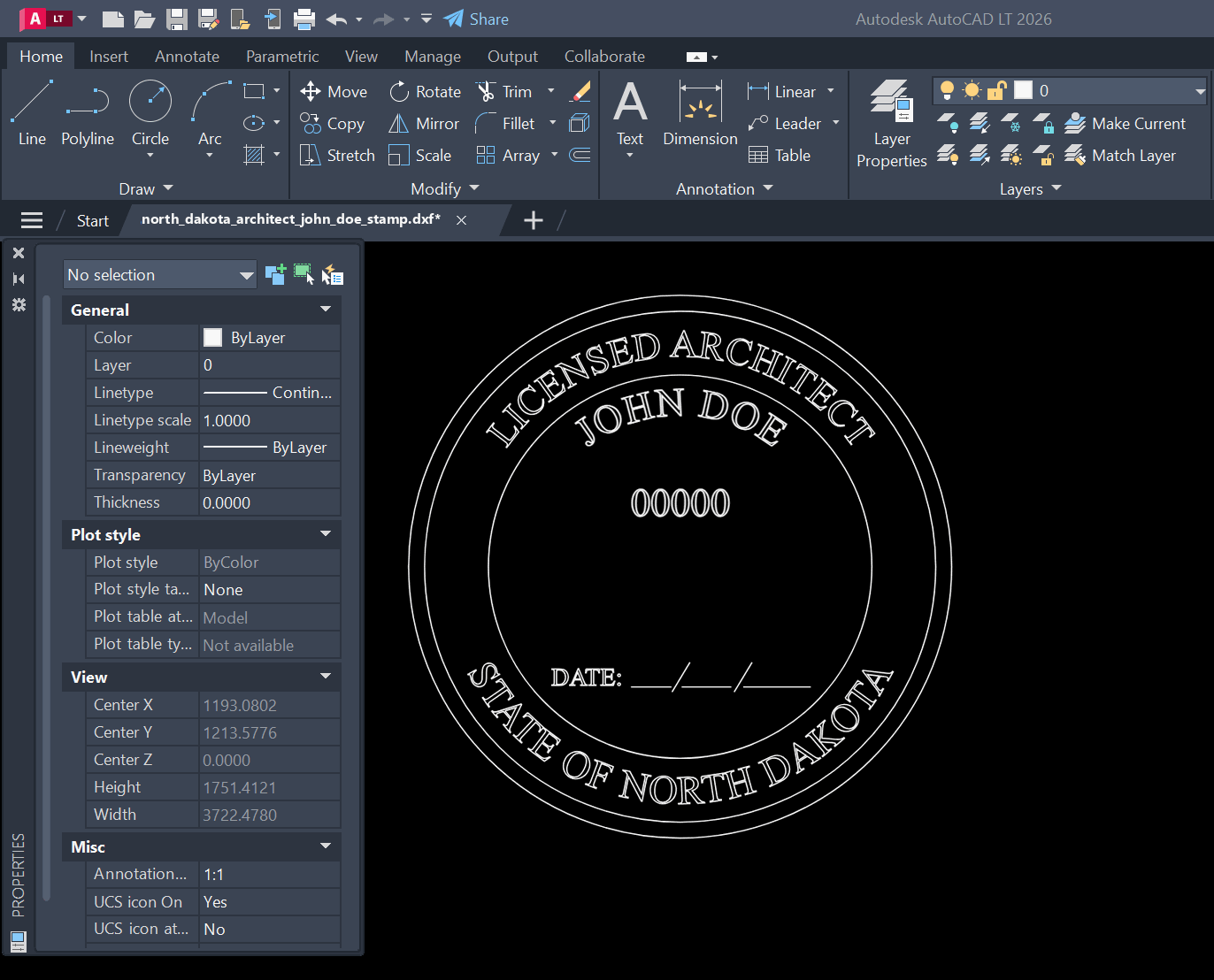This screenshot has height=980, width=1214.
Task: Switch to the Manage ribbon tab
Action: coord(433,57)
